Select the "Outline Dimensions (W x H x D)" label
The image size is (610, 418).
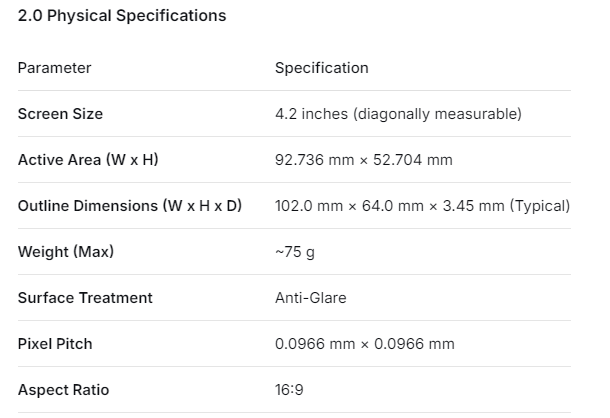click(x=129, y=206)
